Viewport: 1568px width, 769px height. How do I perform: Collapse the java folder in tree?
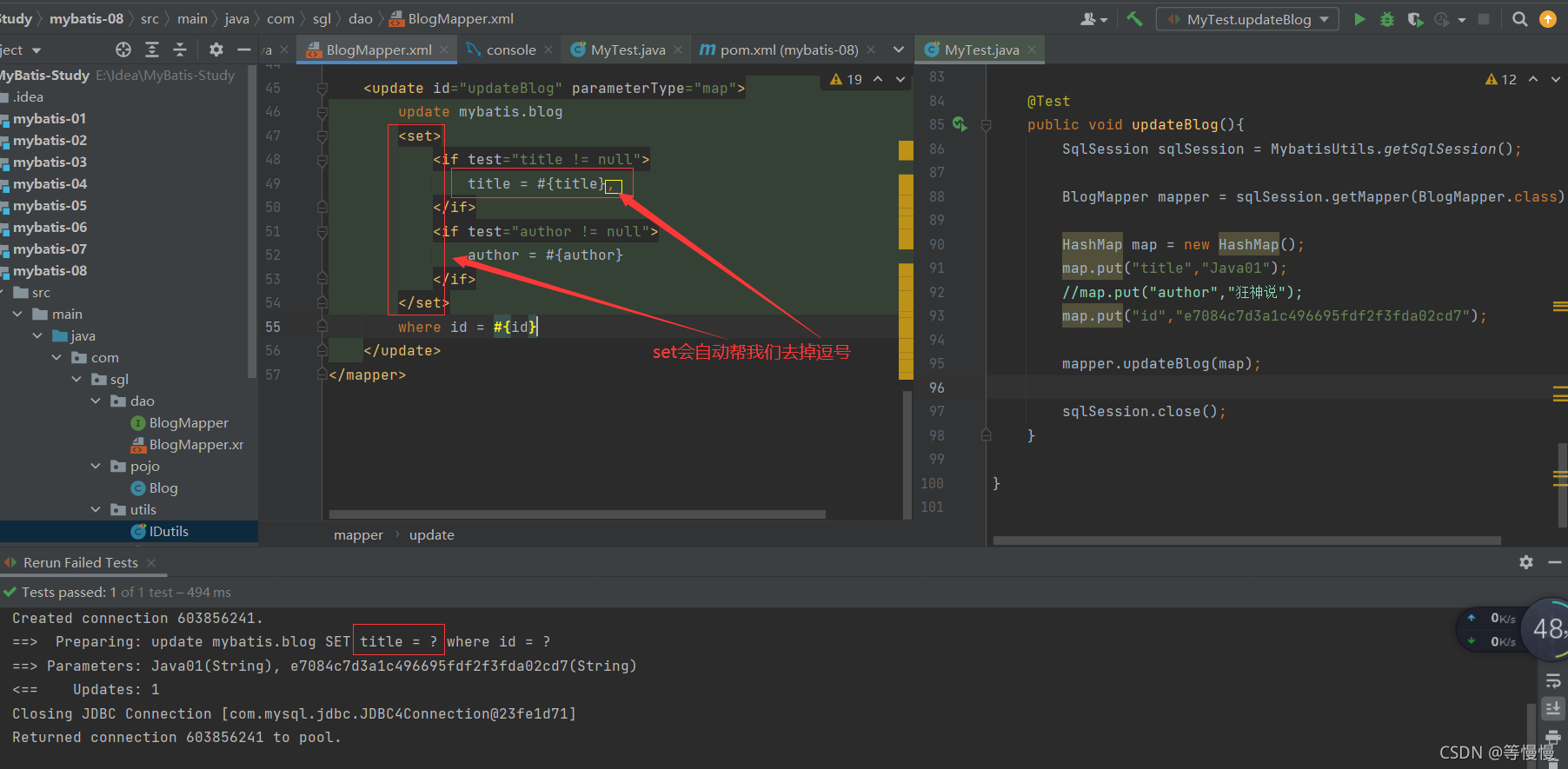(37, 335)
